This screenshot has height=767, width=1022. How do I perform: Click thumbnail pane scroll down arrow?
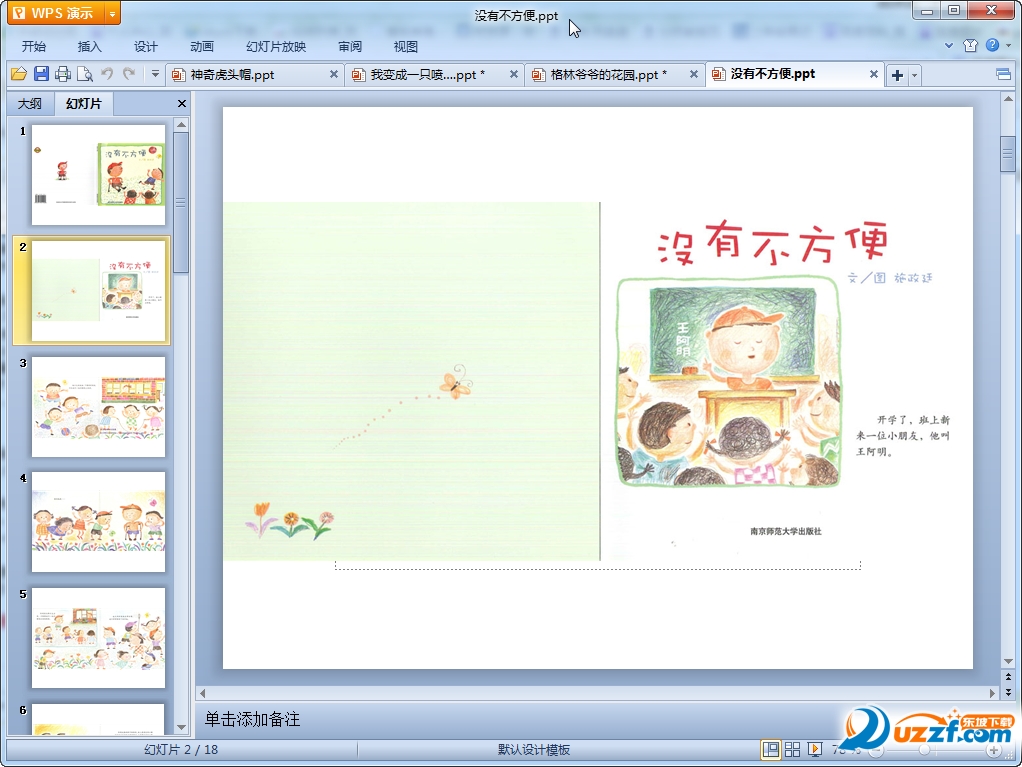point(181,727)
